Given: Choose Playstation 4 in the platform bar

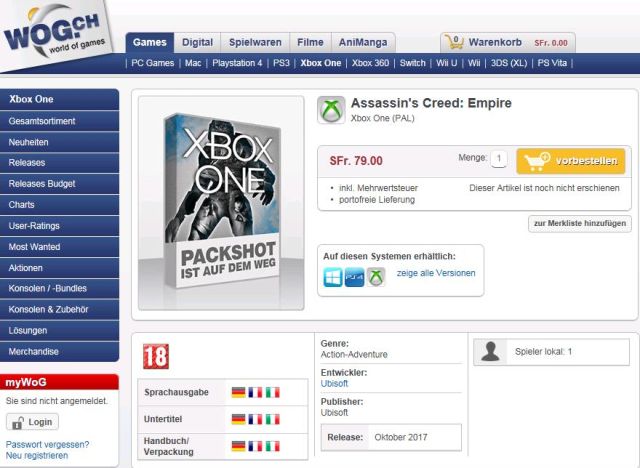Looking at the screenshot, I should [237, 63].
